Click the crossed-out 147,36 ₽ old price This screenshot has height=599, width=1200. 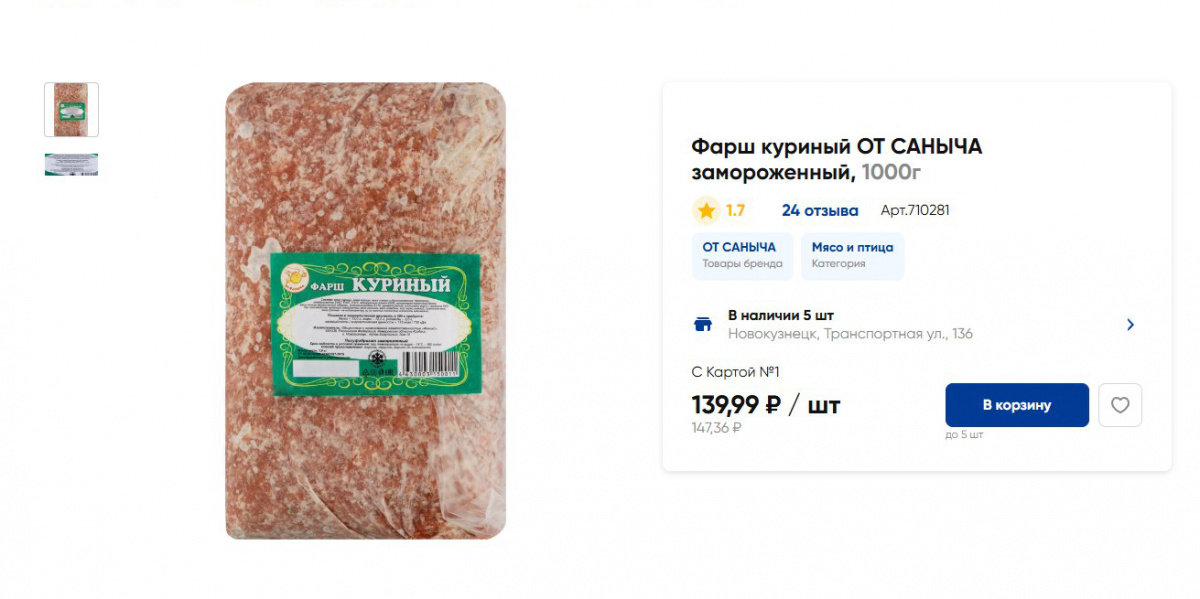point(717,428)
